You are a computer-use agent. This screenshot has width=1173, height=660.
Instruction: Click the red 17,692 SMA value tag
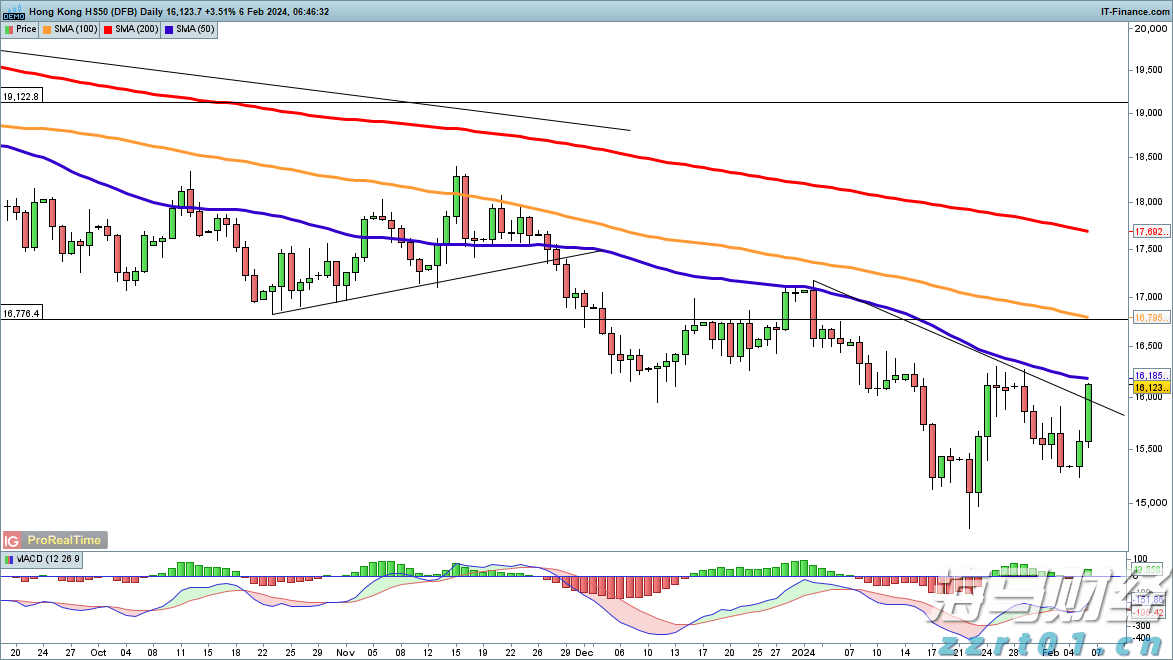tap(1147, 232)
